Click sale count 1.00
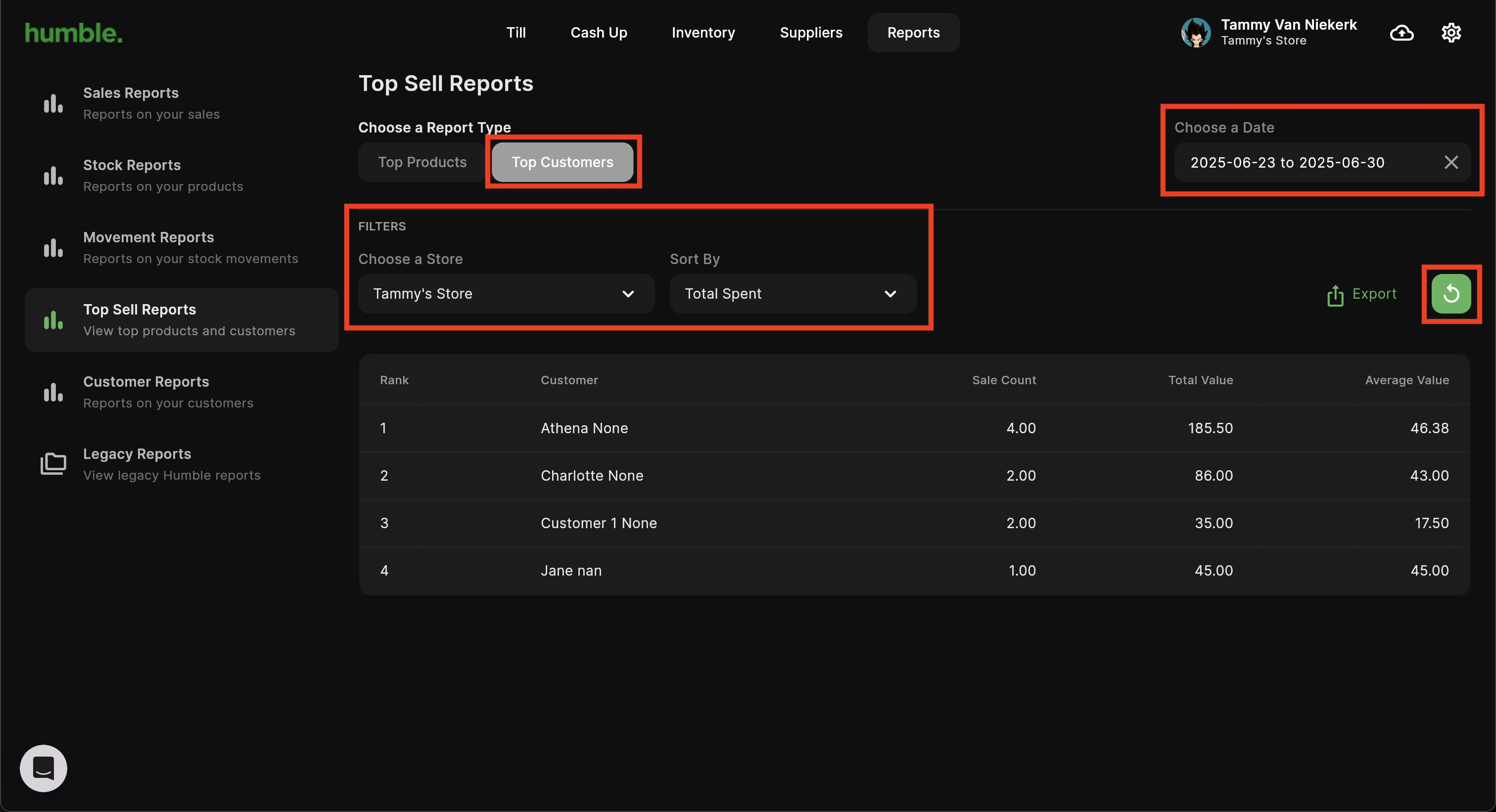 tap(1022, 571)
